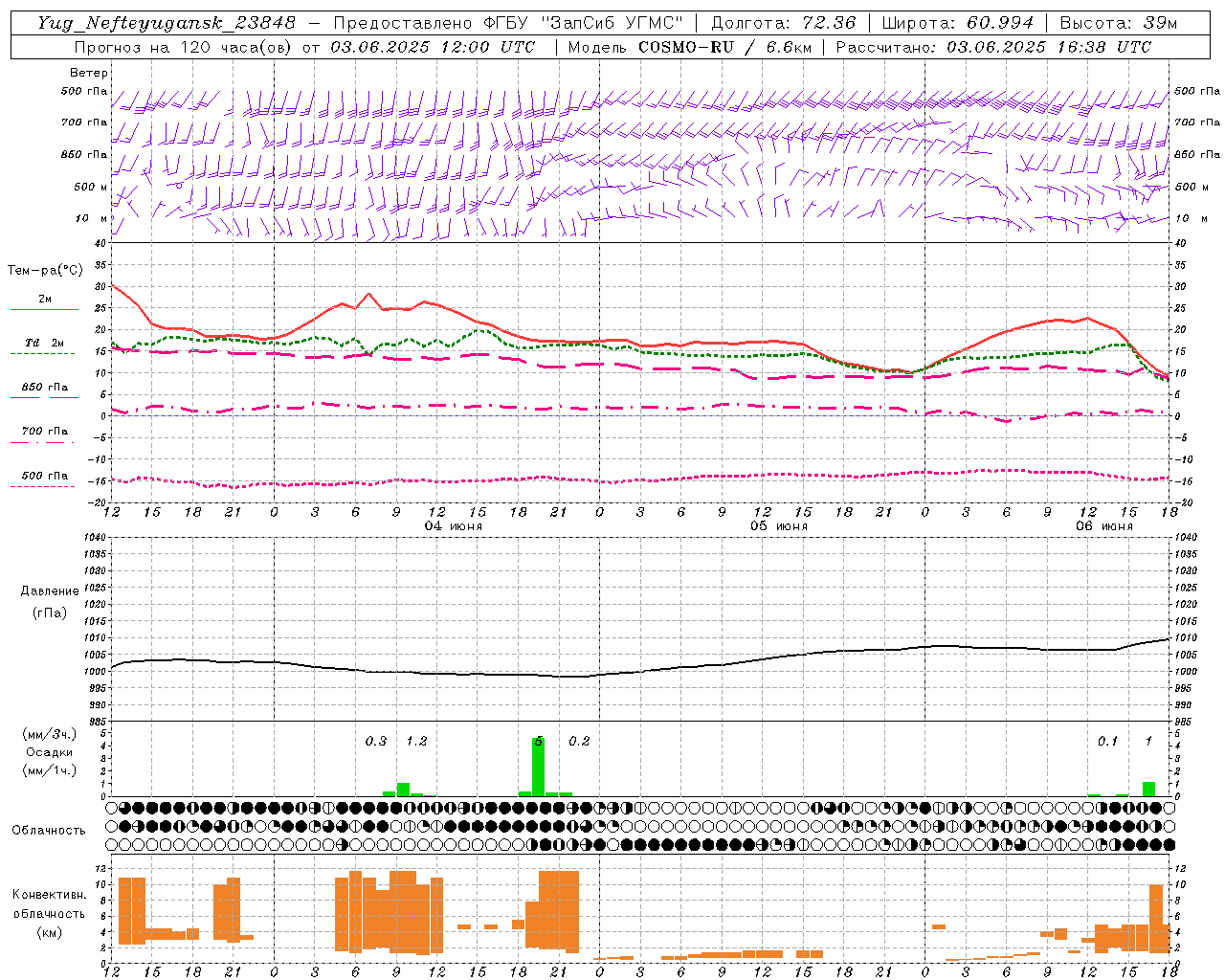The height and width of the screenshot is (980, 1225).
Task: Click the 0.3 precipitation amount value
Action: click(376, 741)
